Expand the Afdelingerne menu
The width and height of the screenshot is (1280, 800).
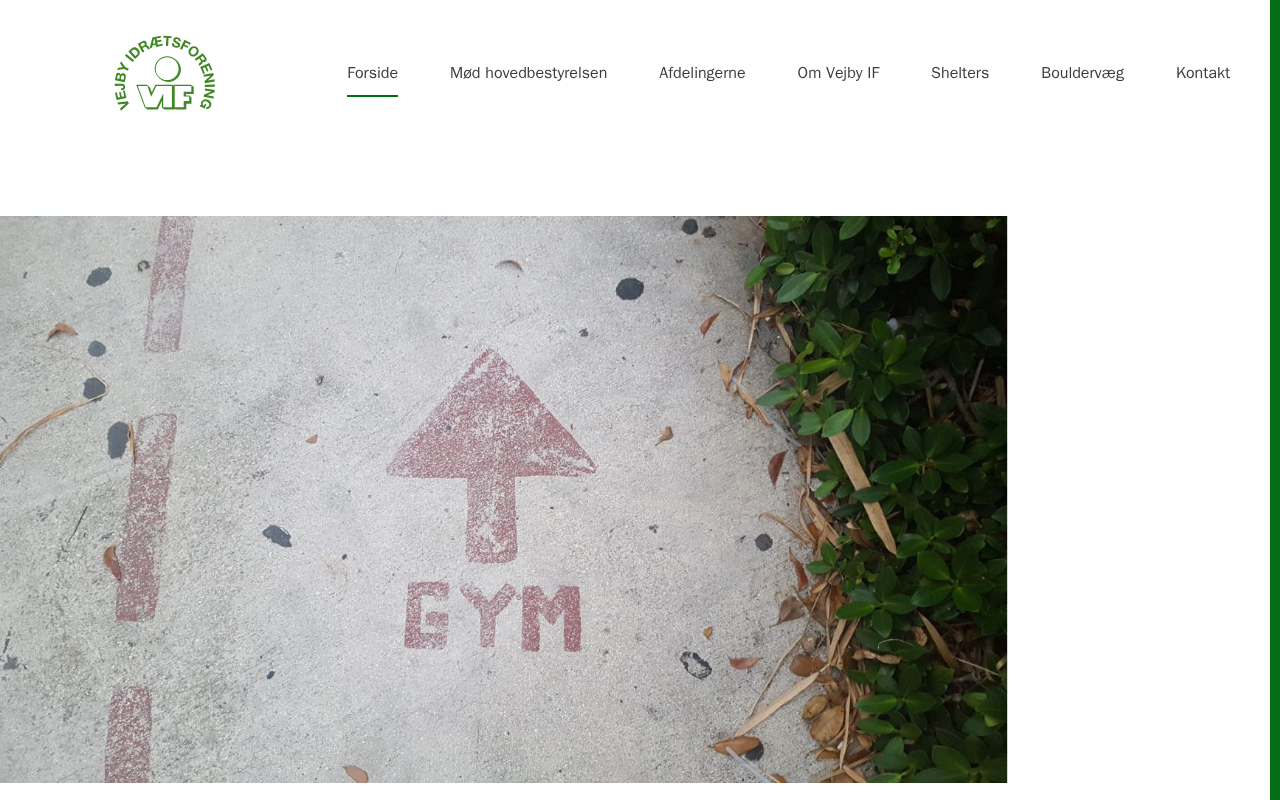702,73
